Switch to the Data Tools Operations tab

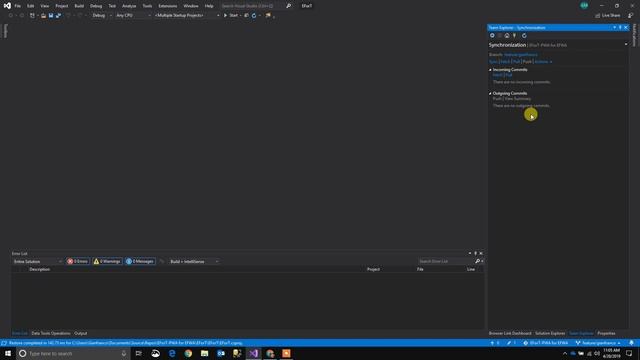tap(51, 333)
